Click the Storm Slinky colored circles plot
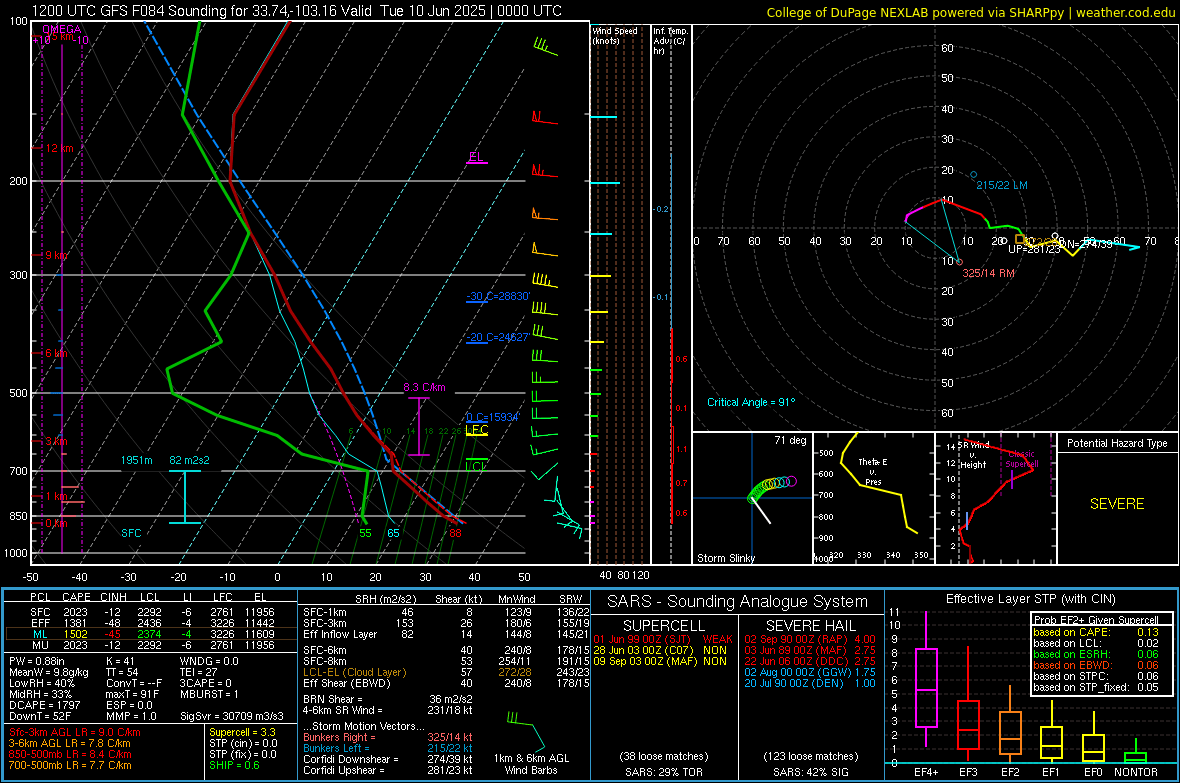Screen dimensions: 1180x783 (x=771, y=489)
